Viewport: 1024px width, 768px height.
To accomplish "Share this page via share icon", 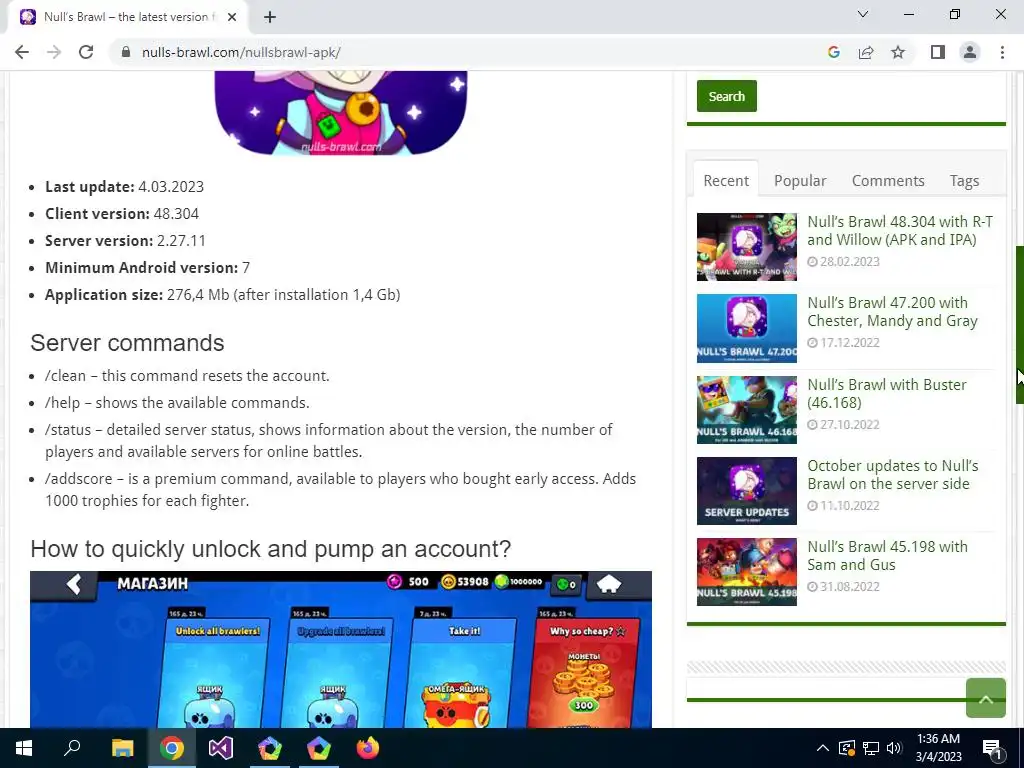I will (x=866, y=52).
